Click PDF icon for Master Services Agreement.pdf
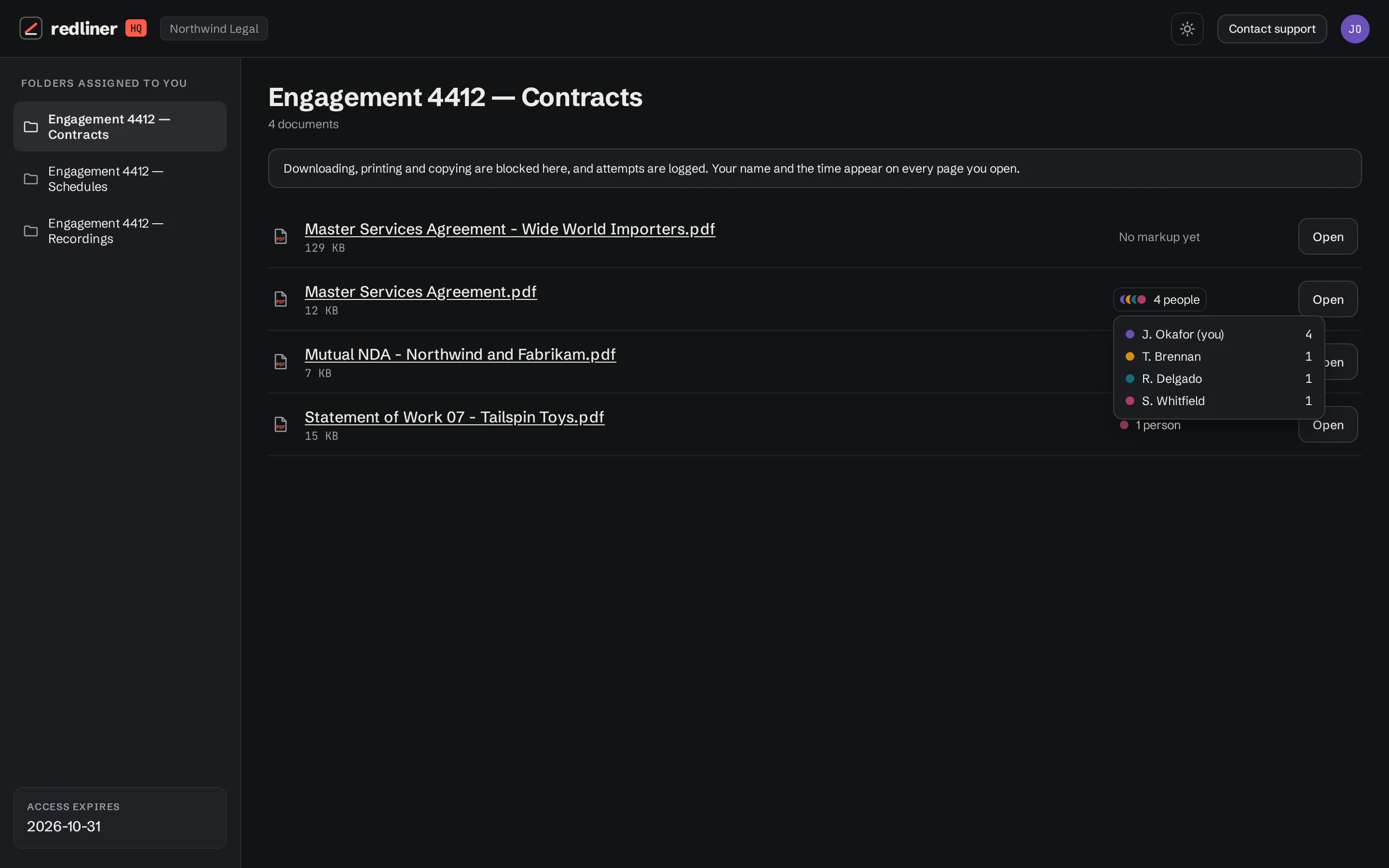1389x868 pixels. (x=281, y=299)
